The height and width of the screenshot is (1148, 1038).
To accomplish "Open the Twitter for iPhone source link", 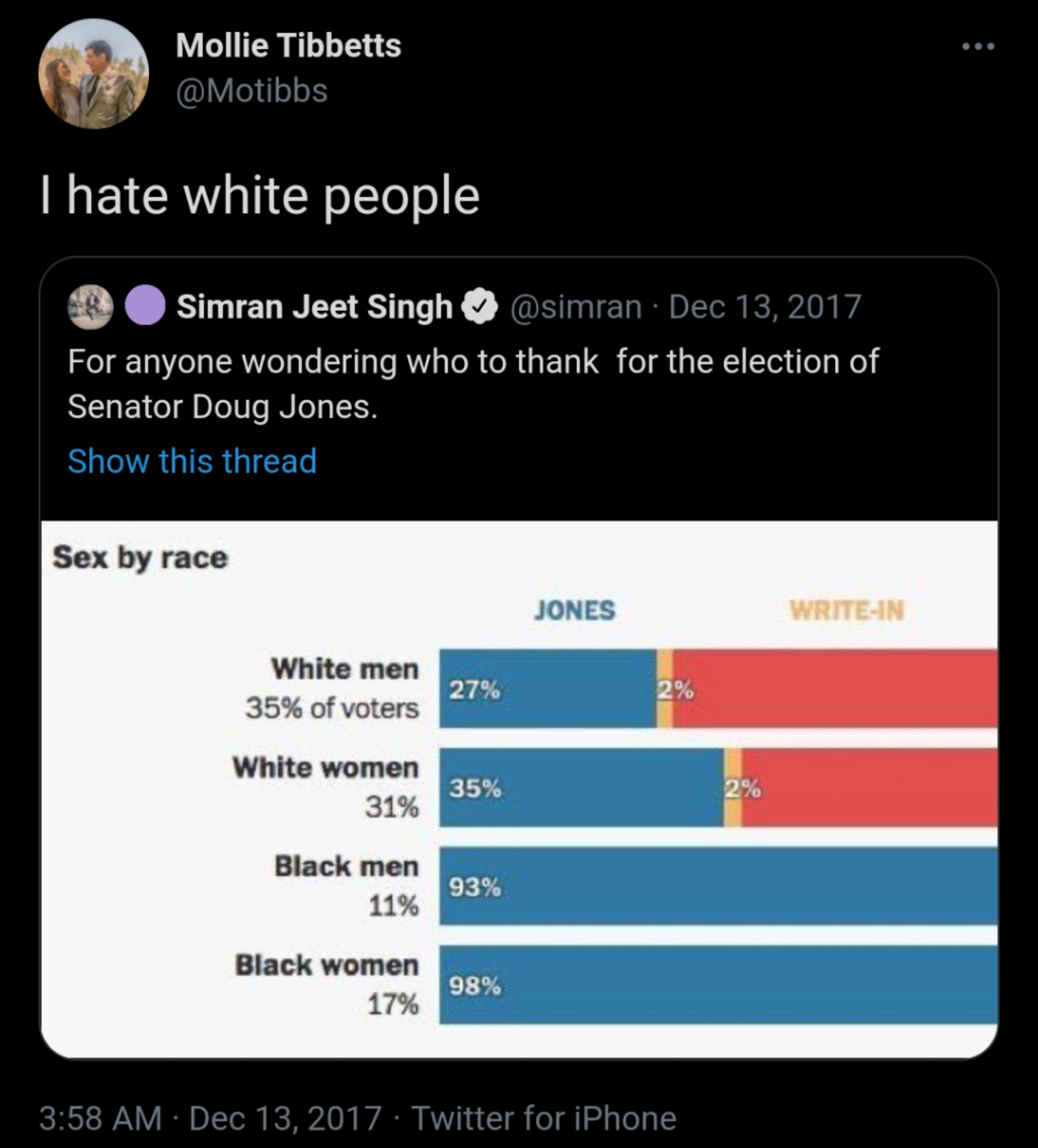I will [x=544, y=1118].
